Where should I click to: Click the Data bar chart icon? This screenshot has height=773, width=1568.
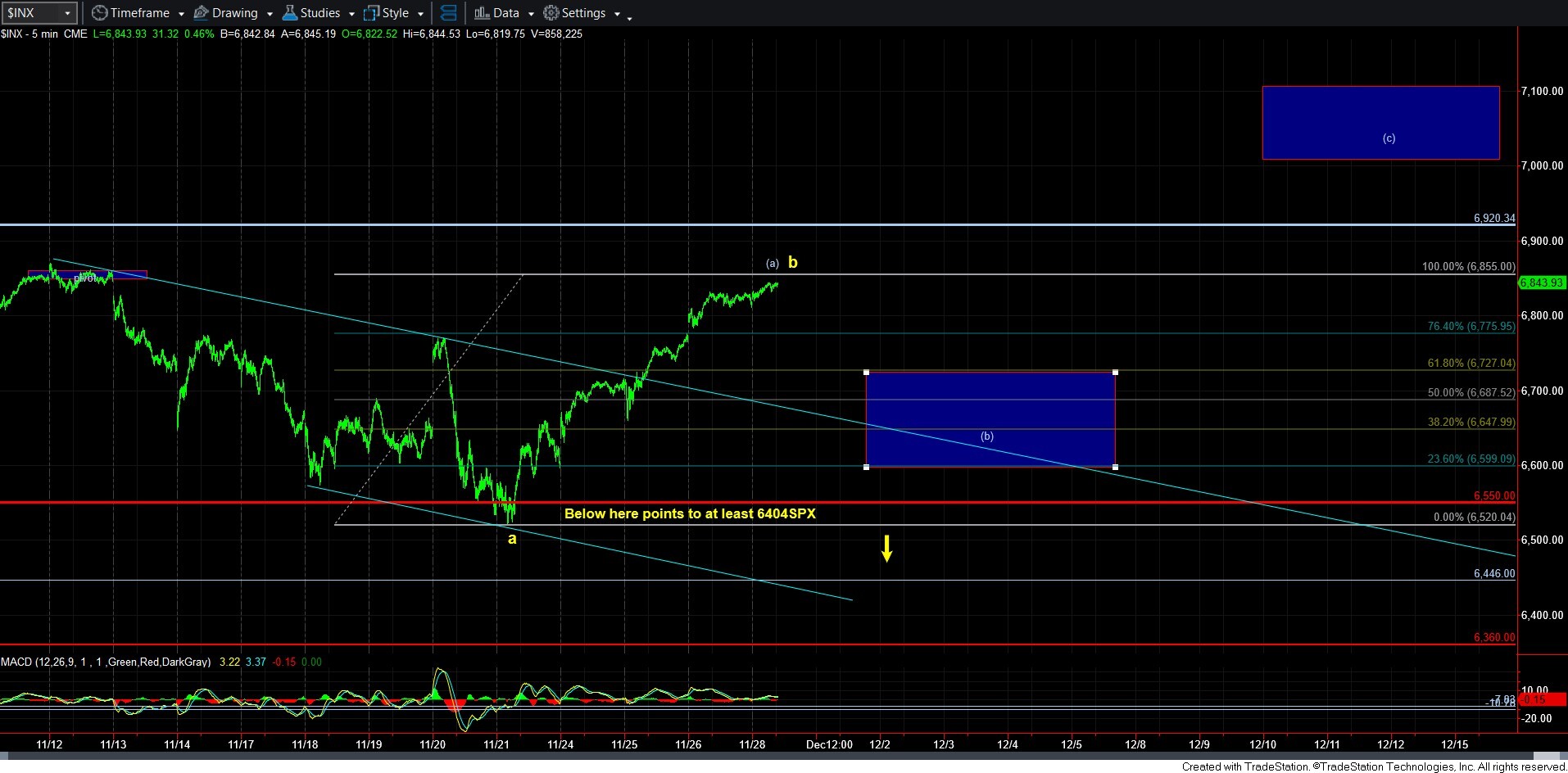[x=482, y=13]
